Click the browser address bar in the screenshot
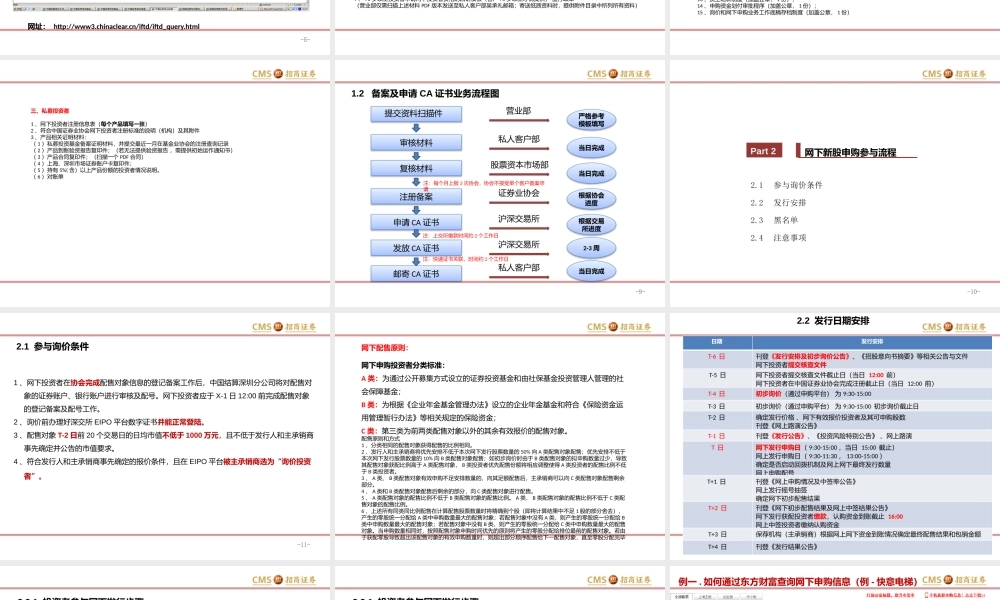 (150, 3)
